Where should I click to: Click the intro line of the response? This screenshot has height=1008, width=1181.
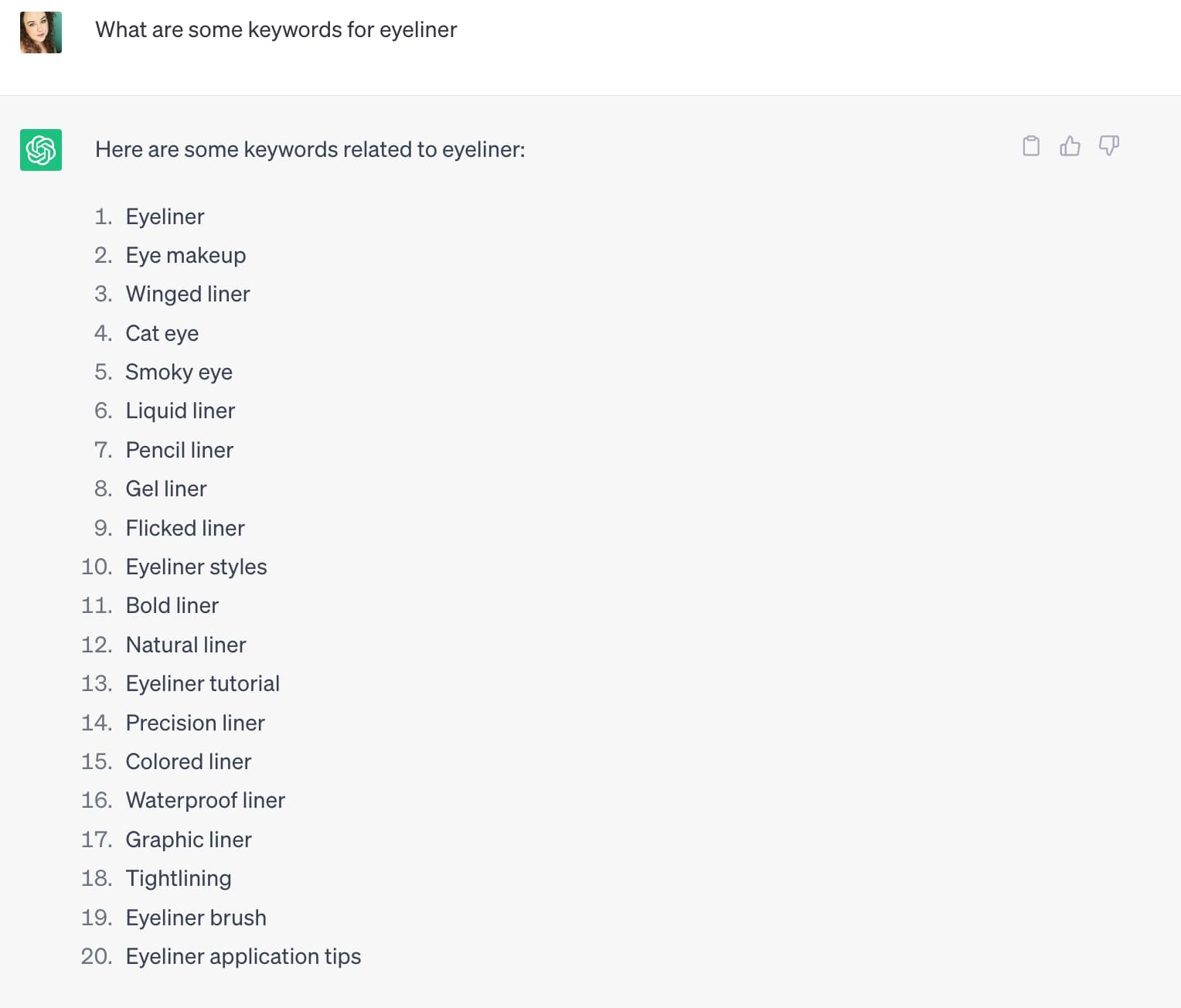pyautogui.click(x=310, y=149)
